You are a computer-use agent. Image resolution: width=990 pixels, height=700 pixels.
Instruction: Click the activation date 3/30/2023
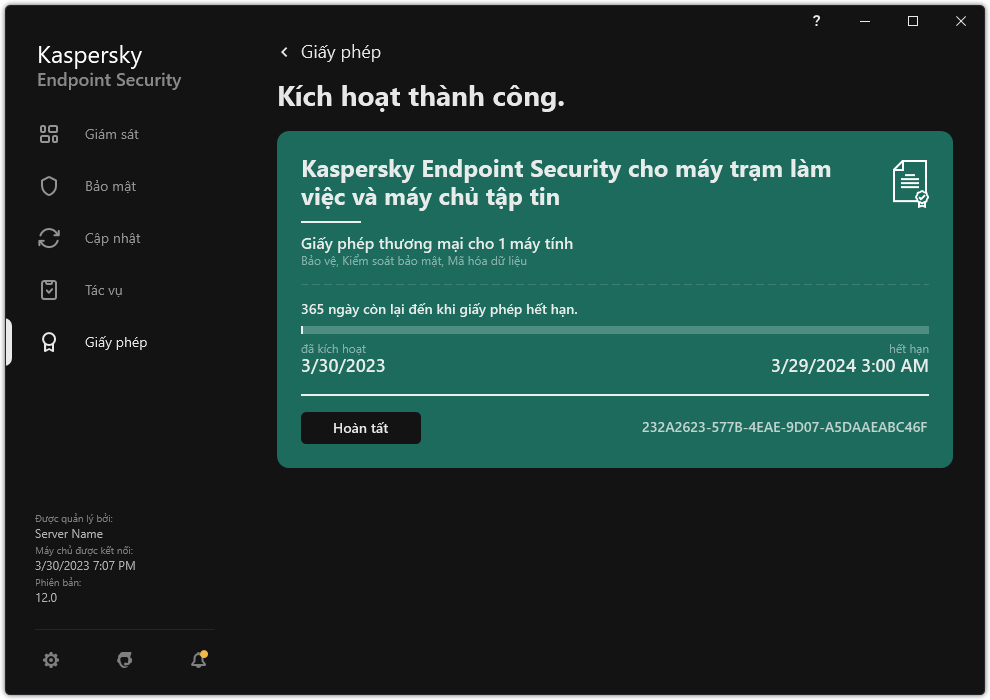click(x=343, y=366)
